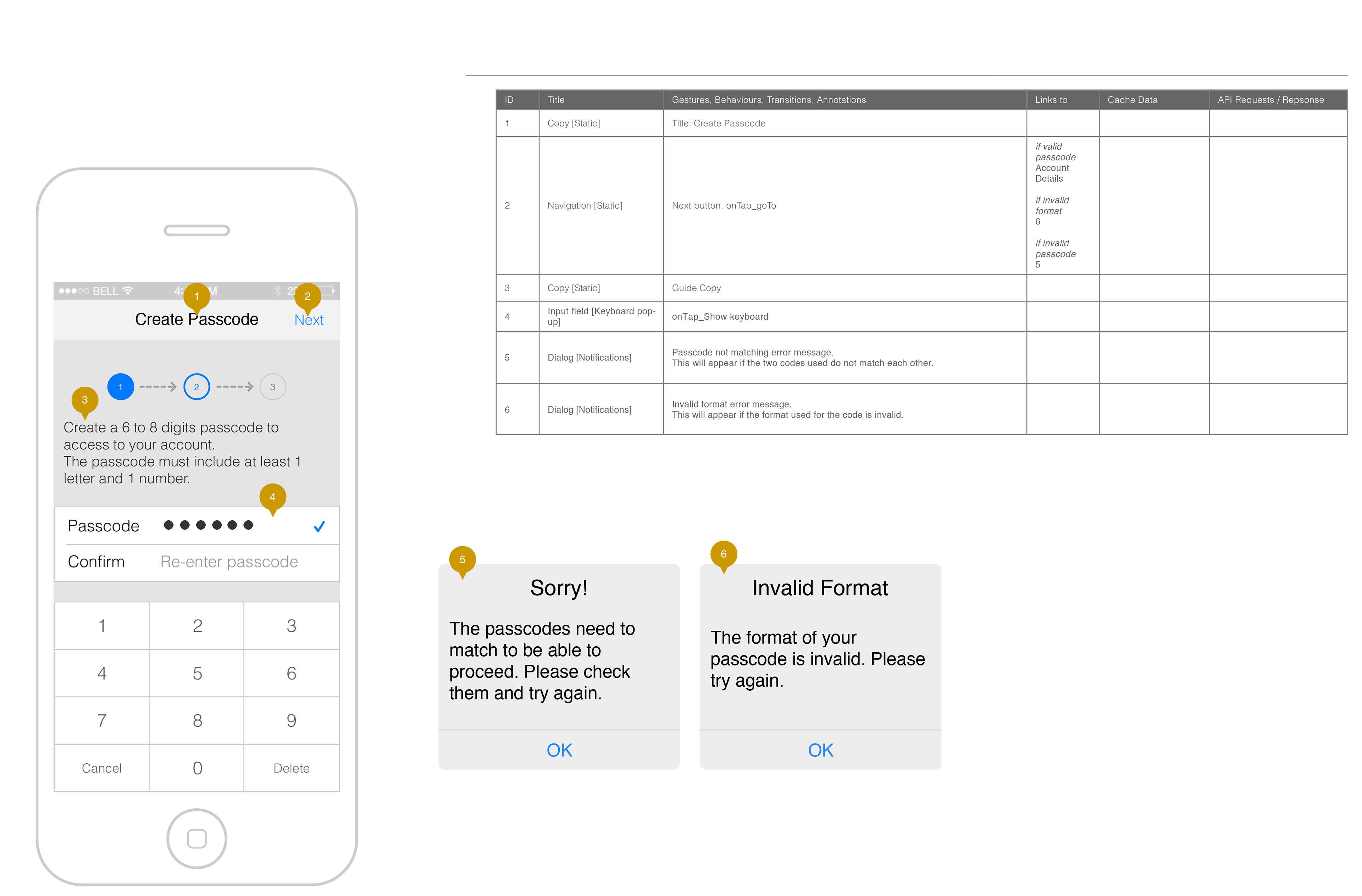Tap step 3 grey circle in progress indicator

(x=272, y=387)
